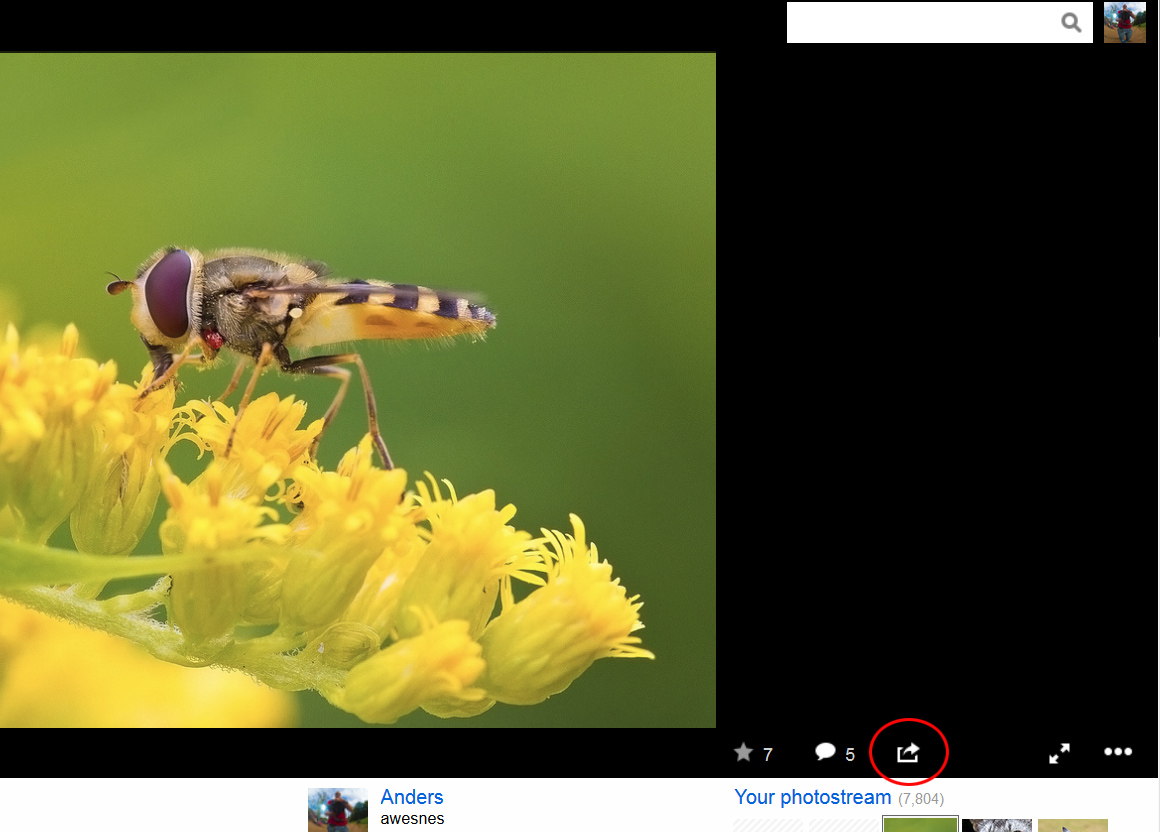Click the Anders profile picture below photo
1160x832 pixels.
[x=338, y=810]
